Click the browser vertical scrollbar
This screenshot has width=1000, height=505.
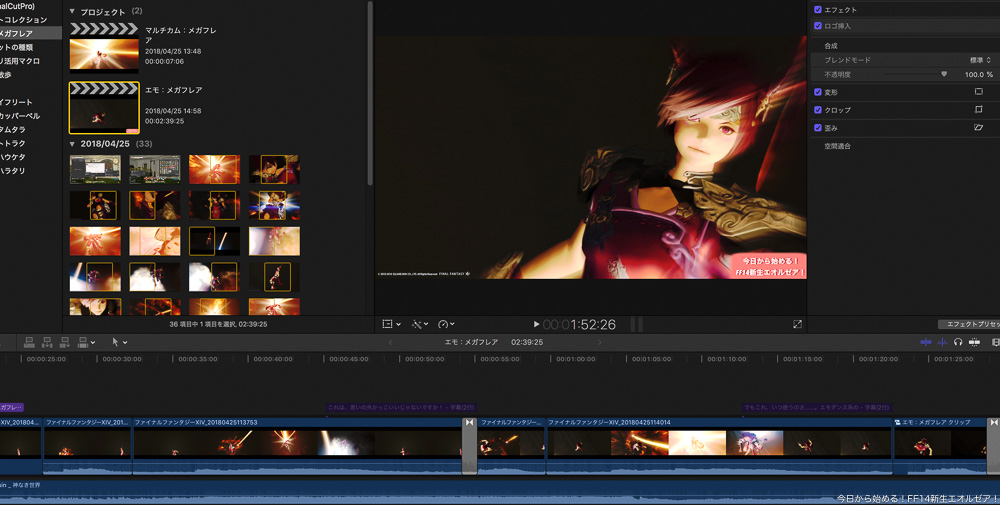370,94
